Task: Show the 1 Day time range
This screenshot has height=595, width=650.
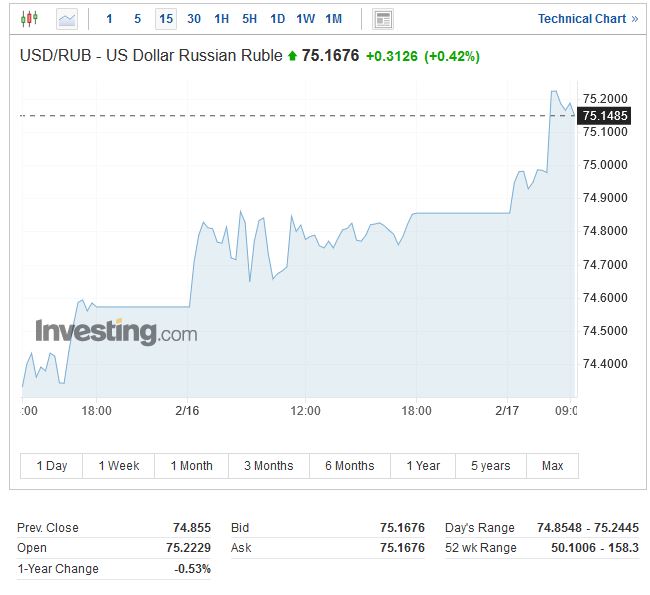Action: click(x=52, y=466)
